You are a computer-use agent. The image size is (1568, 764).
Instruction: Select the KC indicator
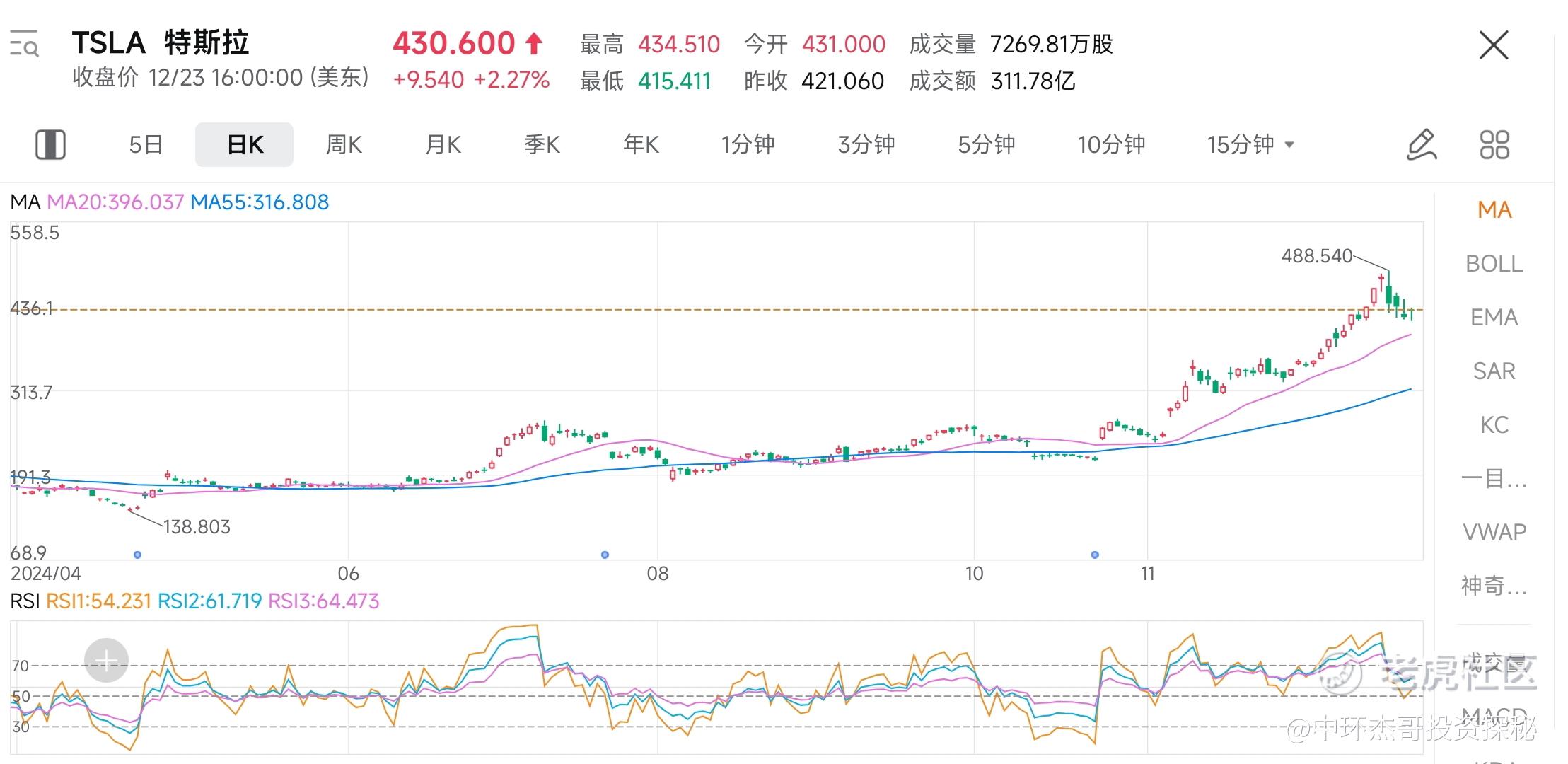click(1494, 424)
